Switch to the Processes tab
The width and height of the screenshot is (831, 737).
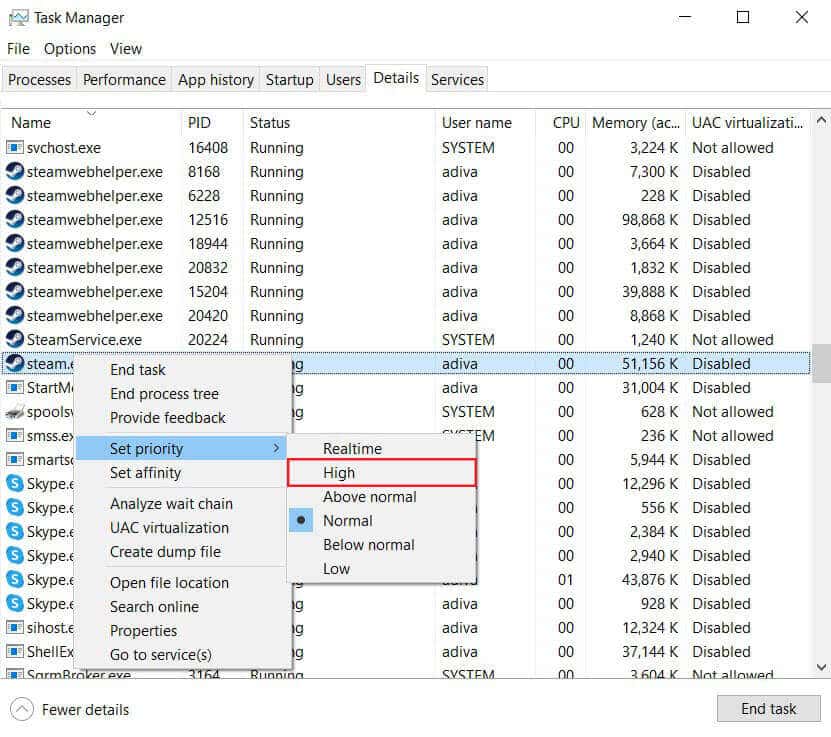click(40, 79)
